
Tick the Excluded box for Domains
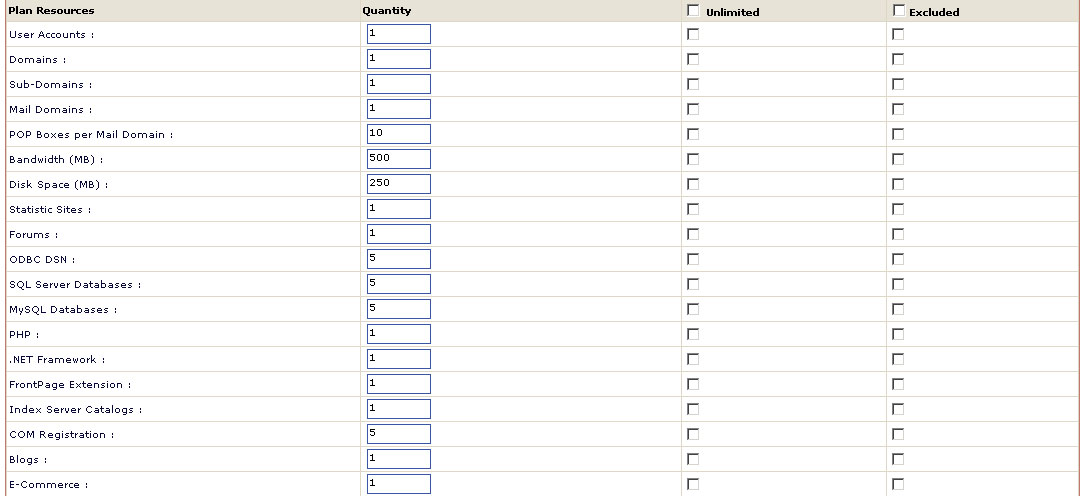pyautogui.click(x=897, y=59)
